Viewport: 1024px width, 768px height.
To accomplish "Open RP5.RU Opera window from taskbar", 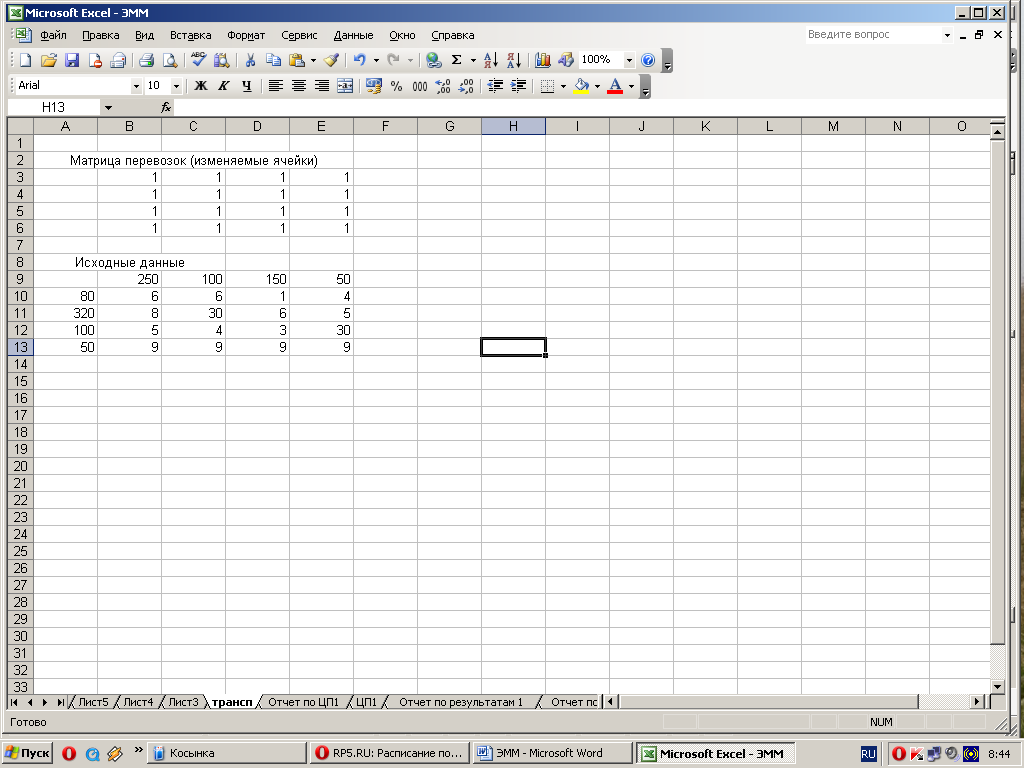I will [x=390, y=753].
